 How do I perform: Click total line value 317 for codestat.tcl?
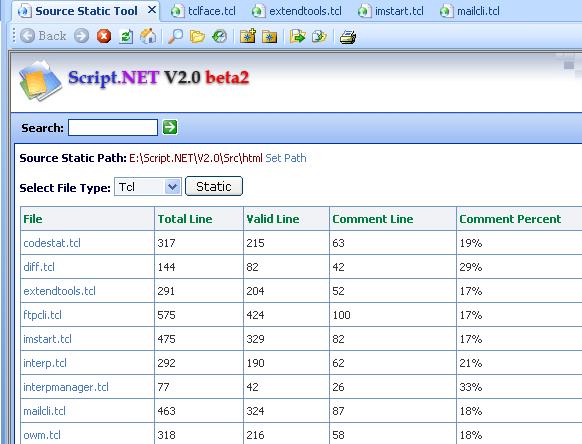166,243
